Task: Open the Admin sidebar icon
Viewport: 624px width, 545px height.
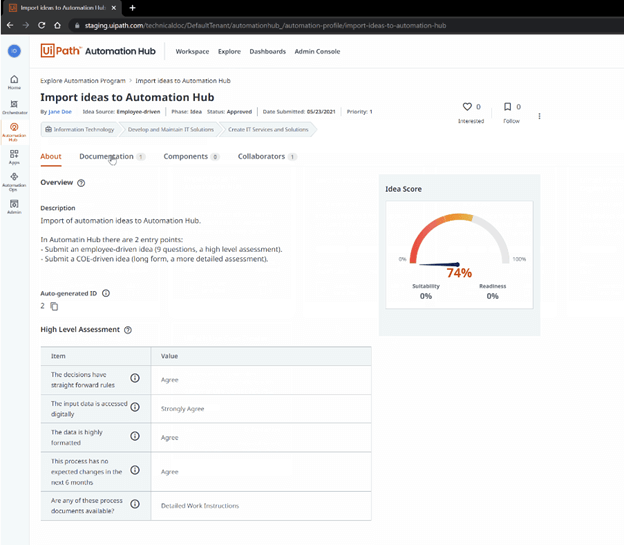Action: (14, 207)
